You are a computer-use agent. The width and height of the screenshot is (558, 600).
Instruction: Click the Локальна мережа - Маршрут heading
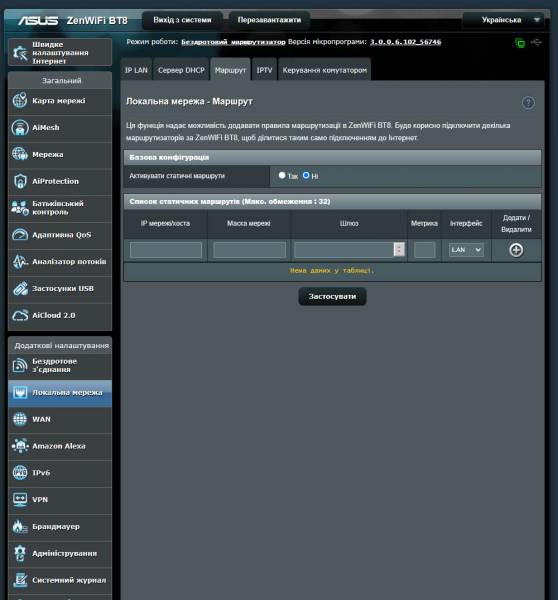coord(189,101)
